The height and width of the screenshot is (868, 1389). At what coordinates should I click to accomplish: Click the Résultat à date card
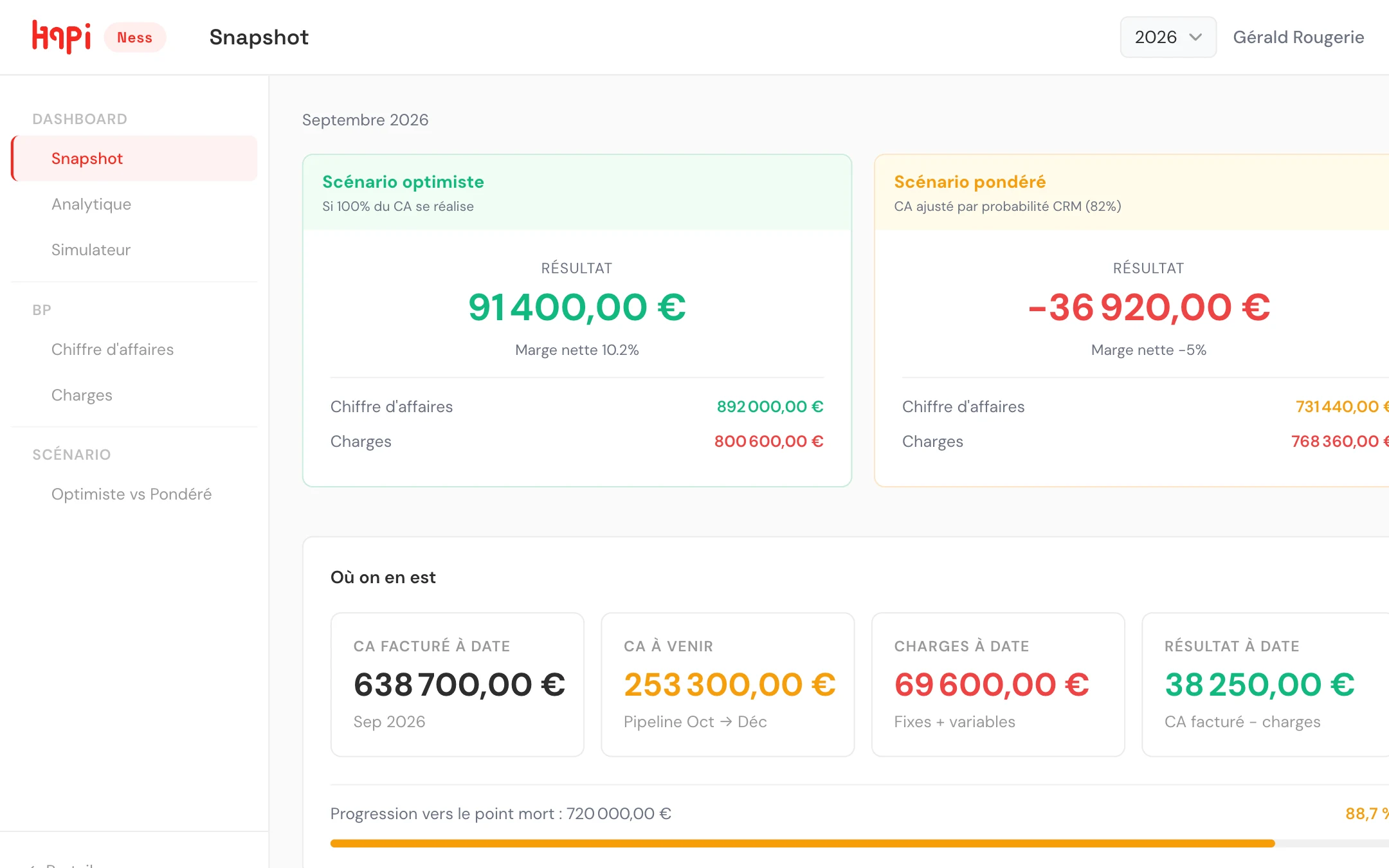pos(1266,685)
